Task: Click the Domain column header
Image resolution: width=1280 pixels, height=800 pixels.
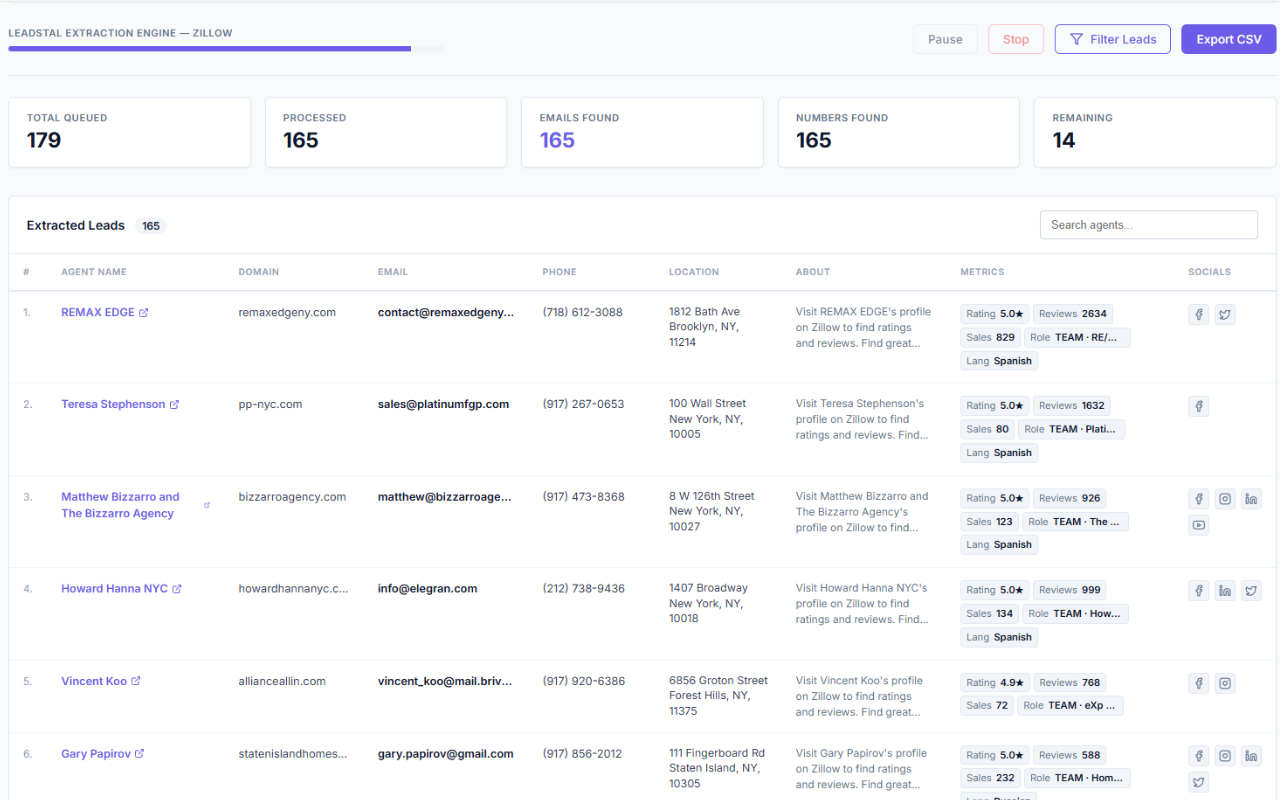Action: [259, 272]
